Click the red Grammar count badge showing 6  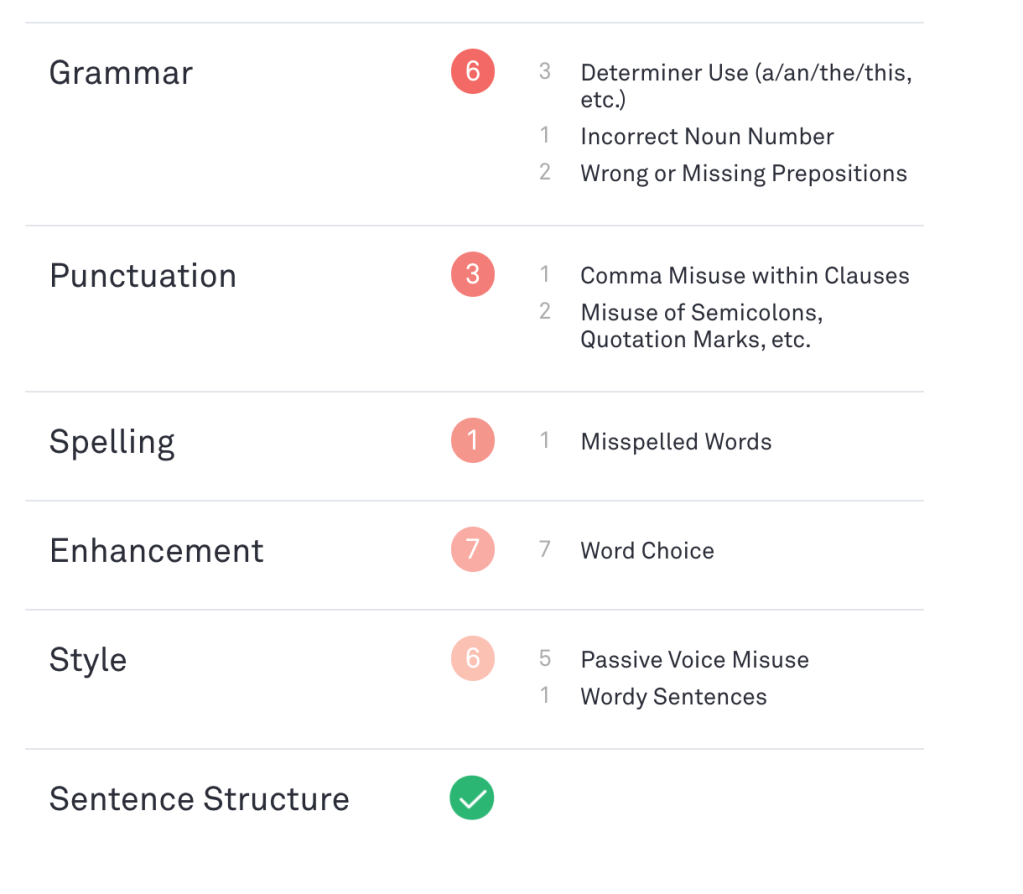click(x=473, y=73)
